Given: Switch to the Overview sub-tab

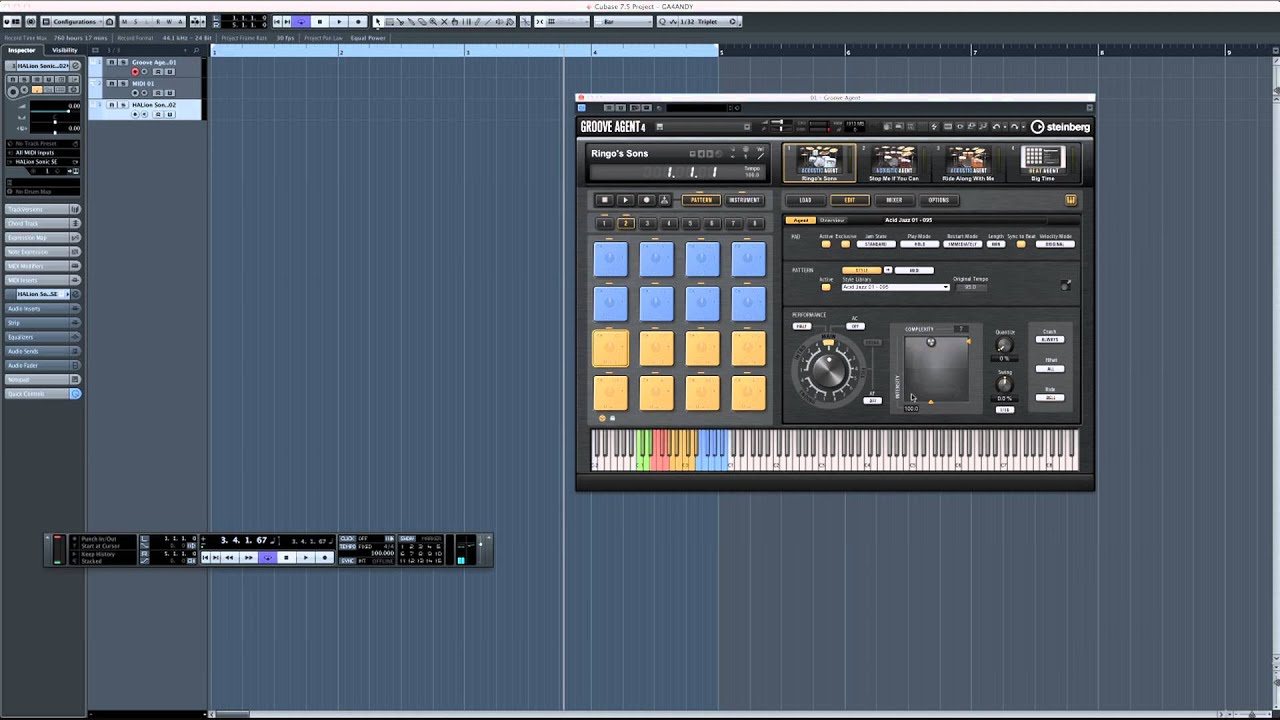Looking at the screenshot, I should pos(831,220).
